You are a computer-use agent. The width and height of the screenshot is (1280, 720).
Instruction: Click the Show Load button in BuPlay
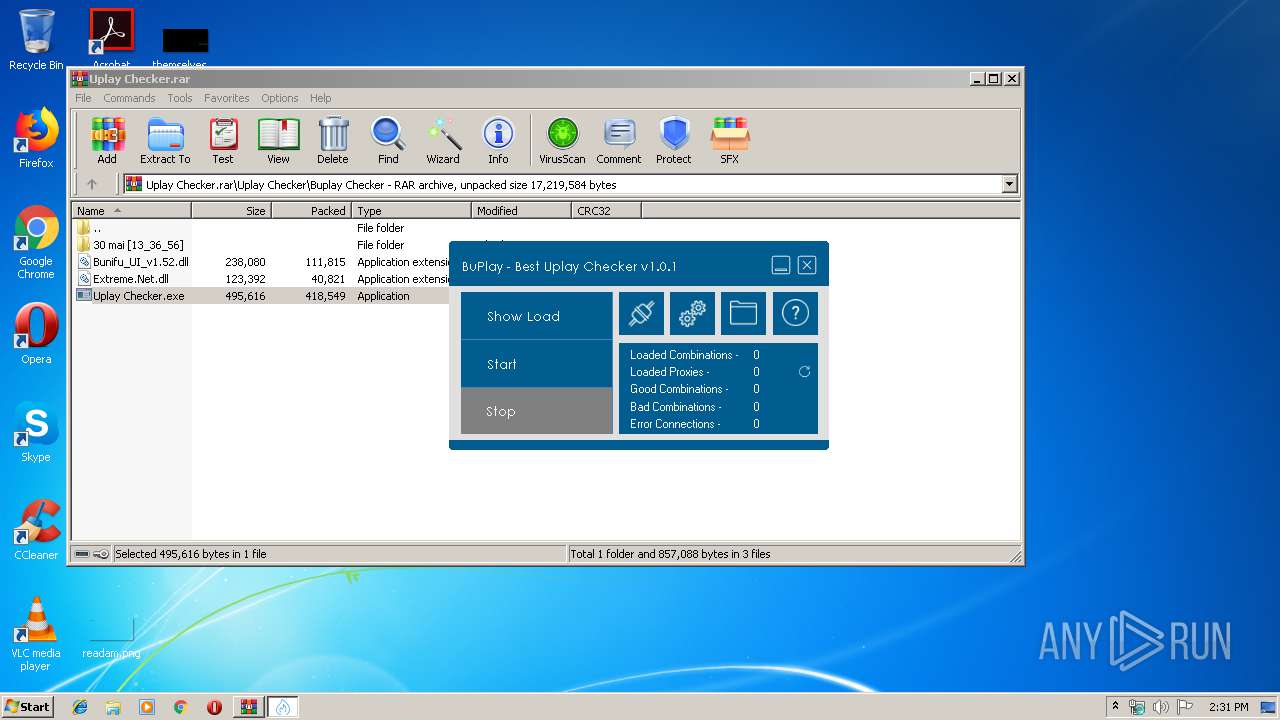(x=536, y=316)
